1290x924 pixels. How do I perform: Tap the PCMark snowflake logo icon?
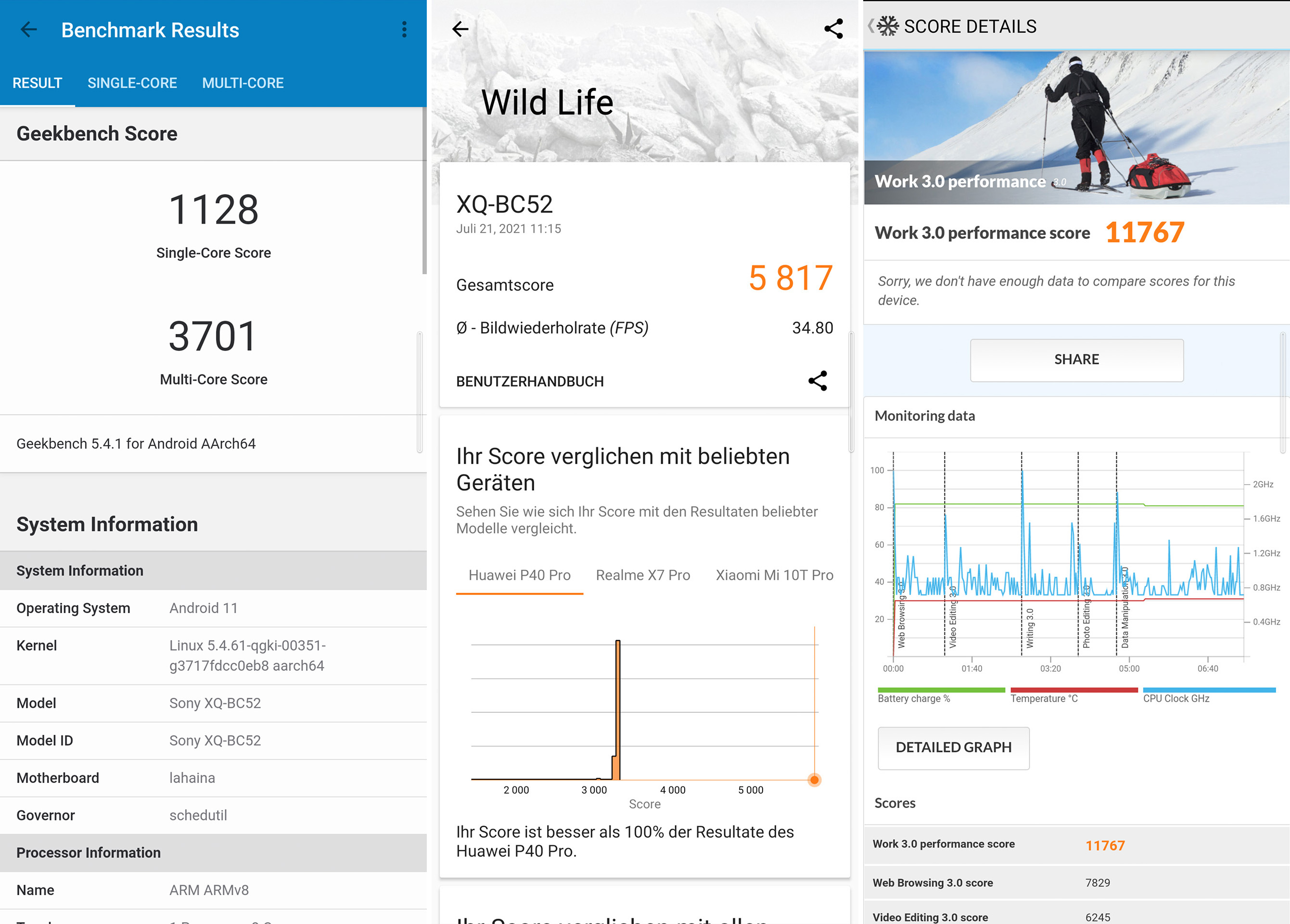click(887, 26)
